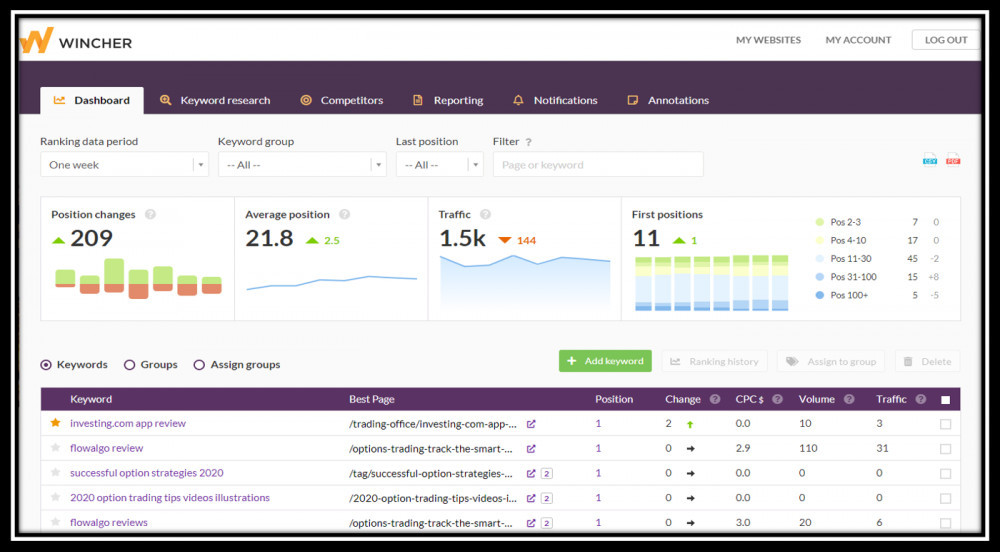Viewport: 1000px width, 552px height.
Task: Show page count badge for flowalgo reviews
Action: click(547, 523)
